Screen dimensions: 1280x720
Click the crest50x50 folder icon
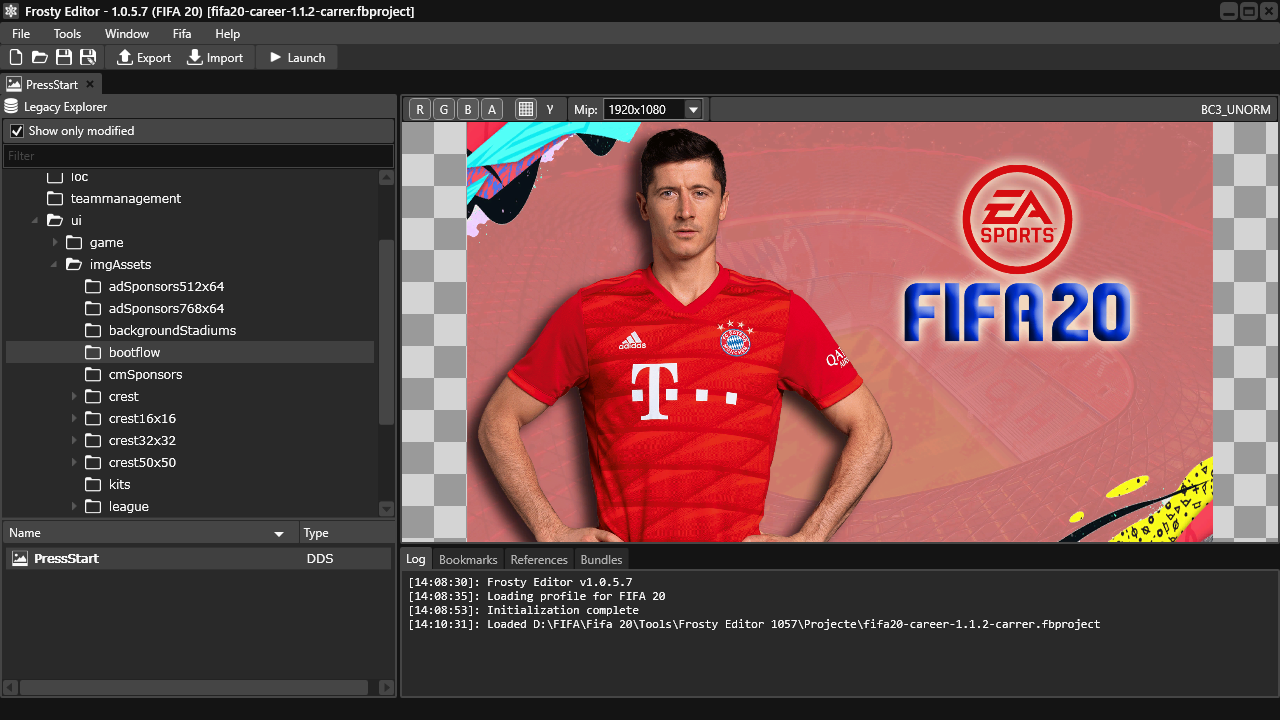click(93, 462)
